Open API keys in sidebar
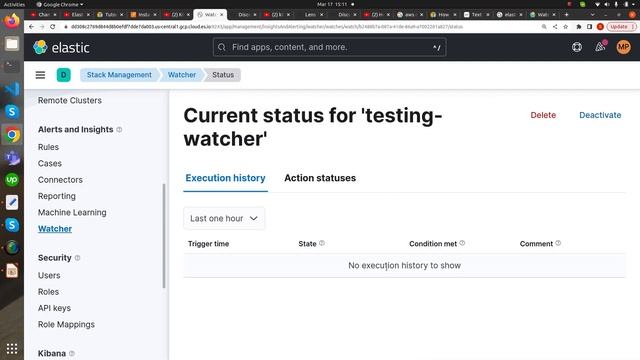 pyautogui.click(x=54, y=308)
